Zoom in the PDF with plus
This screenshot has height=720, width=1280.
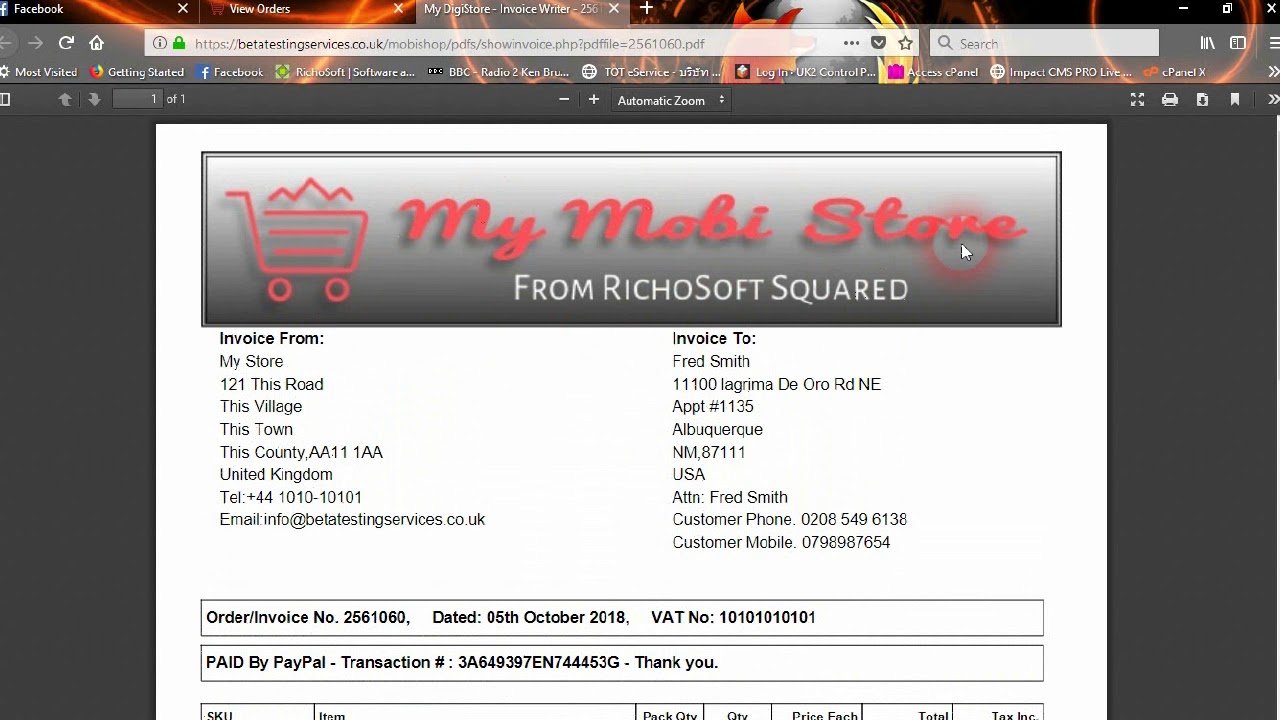[594, 99]
